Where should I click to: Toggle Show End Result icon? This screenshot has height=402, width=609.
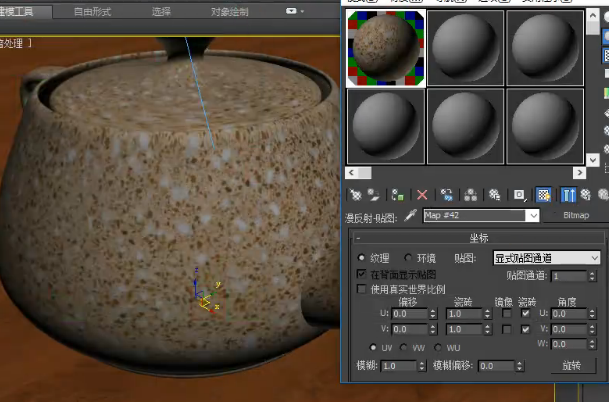568,195
